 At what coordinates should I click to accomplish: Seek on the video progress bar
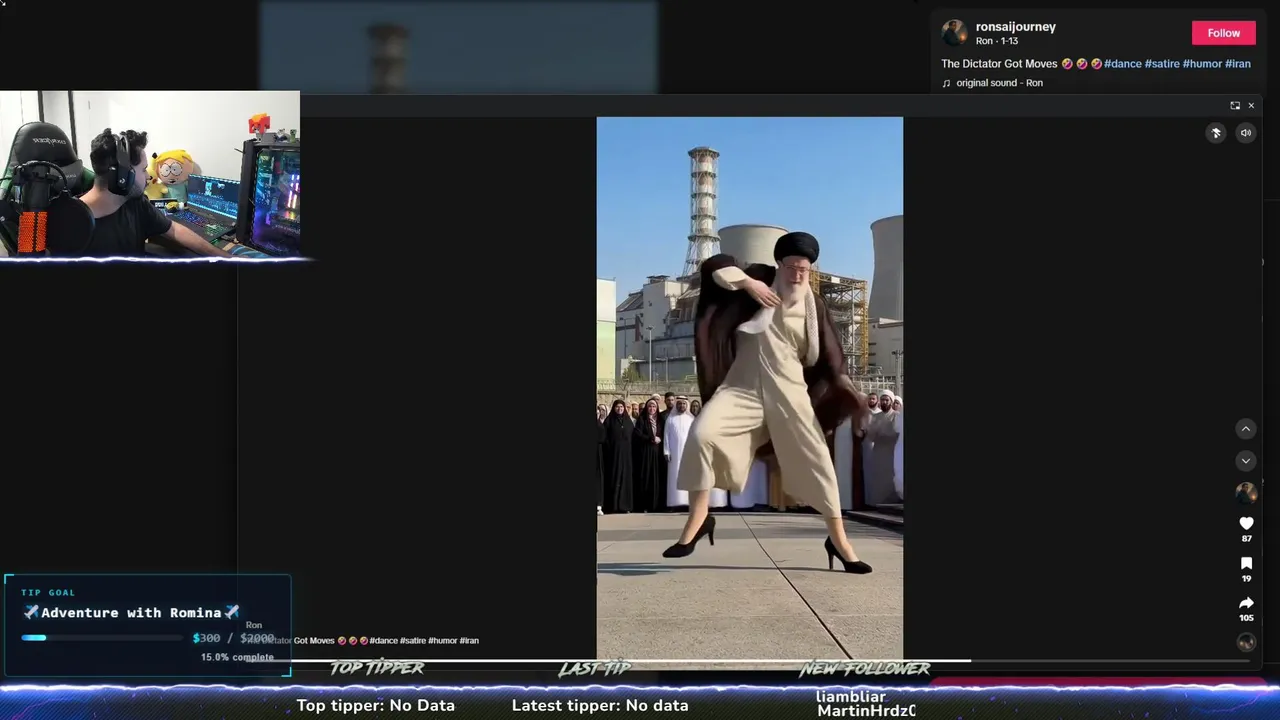pos(749,660)
